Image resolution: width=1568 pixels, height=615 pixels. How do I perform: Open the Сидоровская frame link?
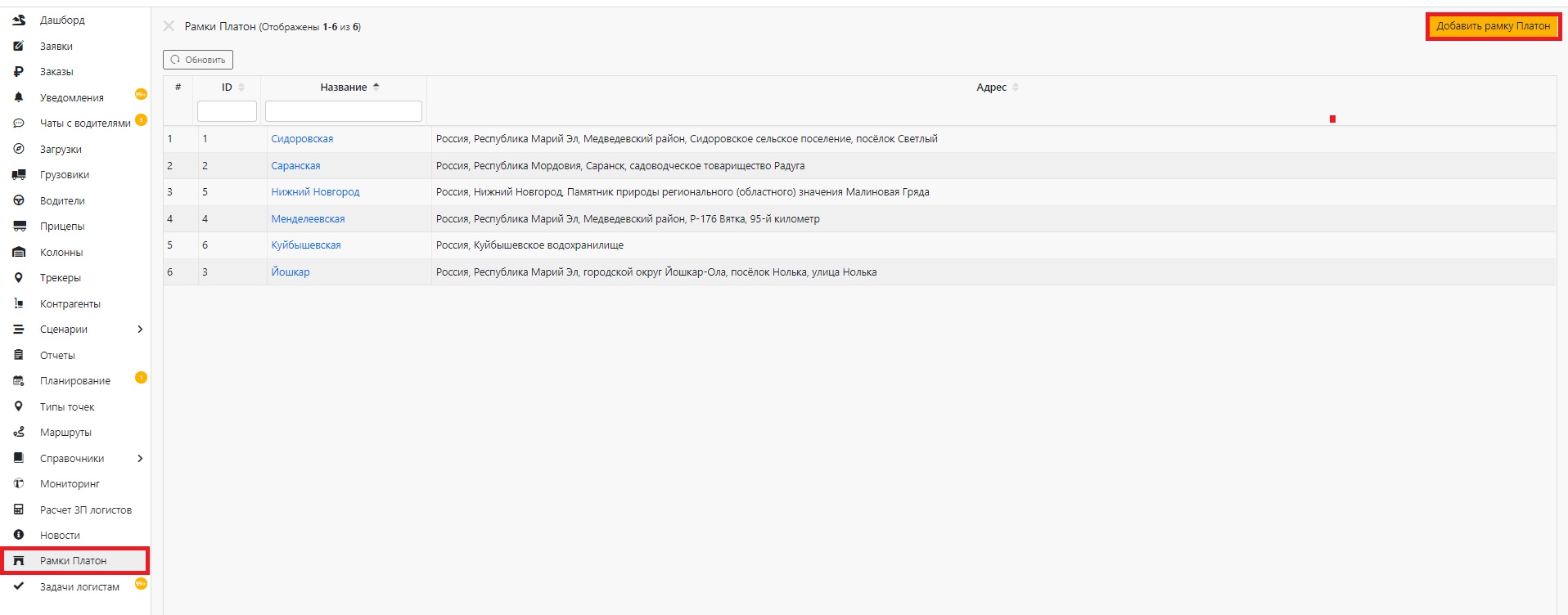point(302,139)
